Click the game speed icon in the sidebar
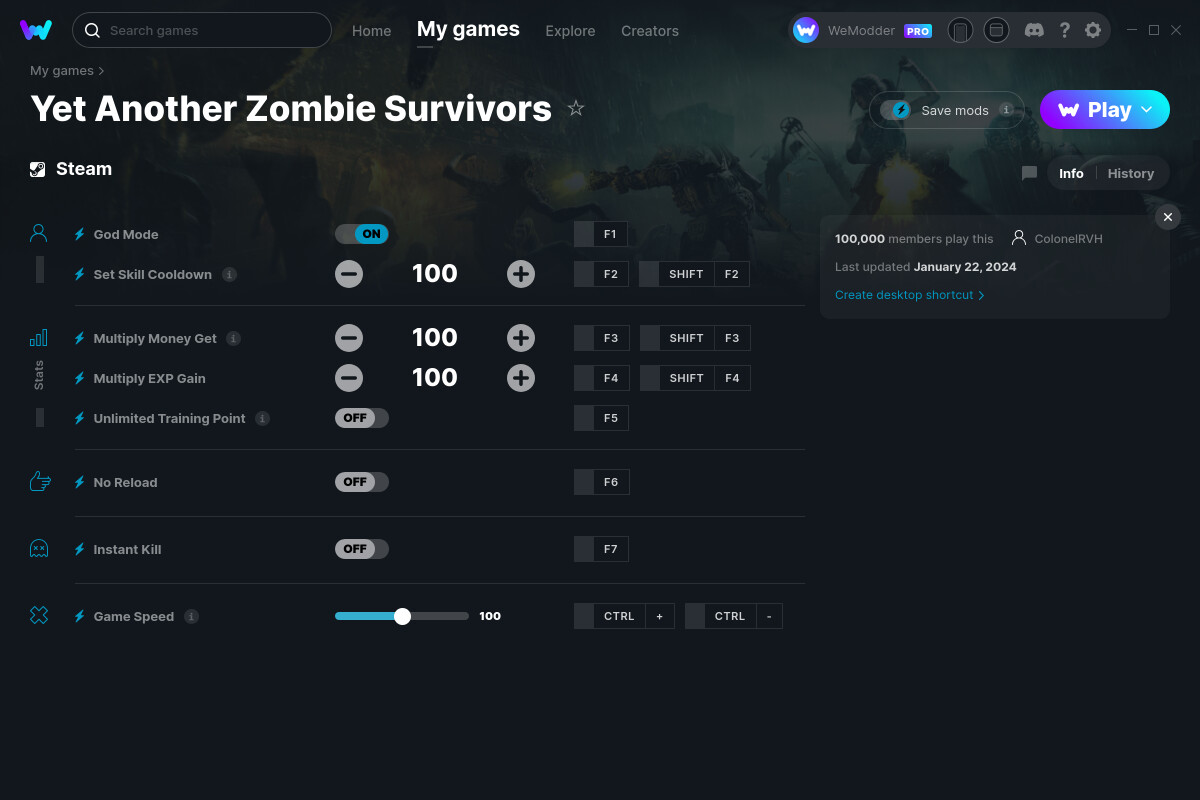Viewport: 1200px width, 800px height. [38, 615]
